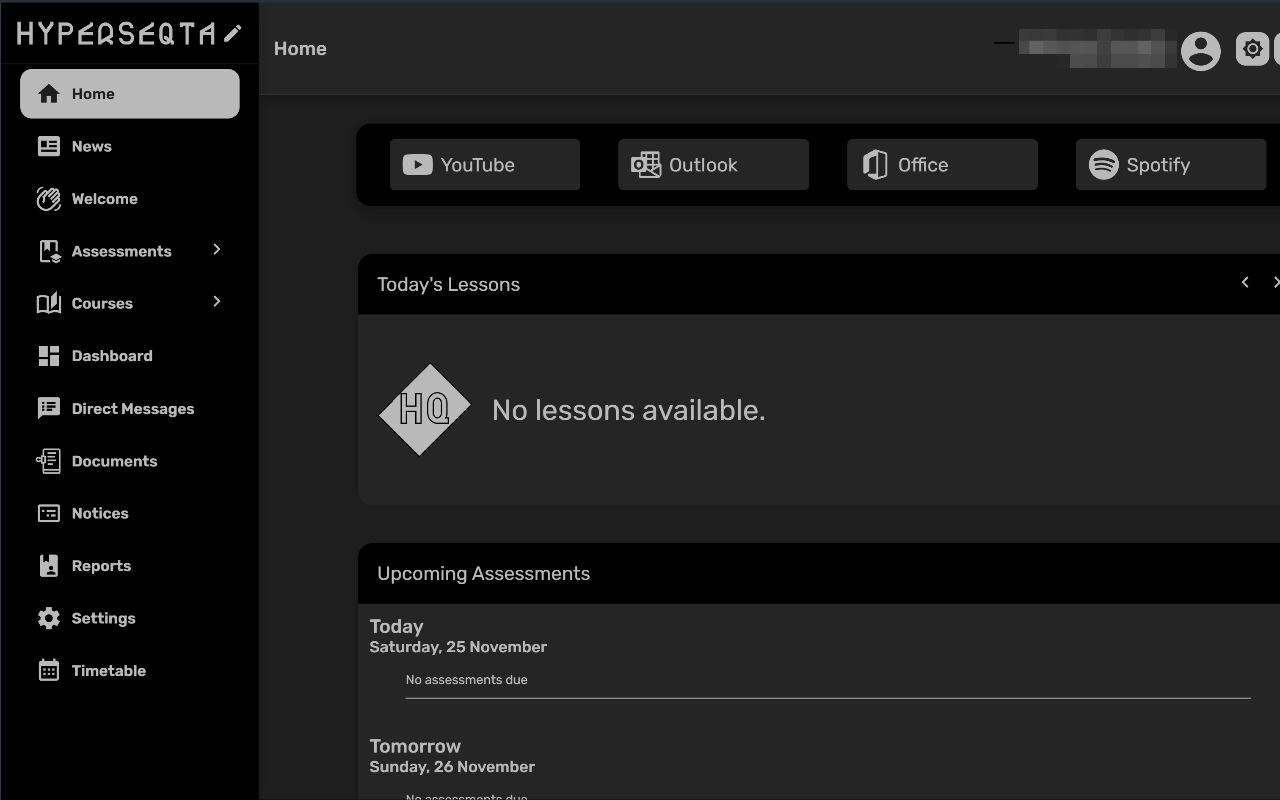Open the News section from the sidebar
Screen dimensions: 1280x800
(90, 146)
